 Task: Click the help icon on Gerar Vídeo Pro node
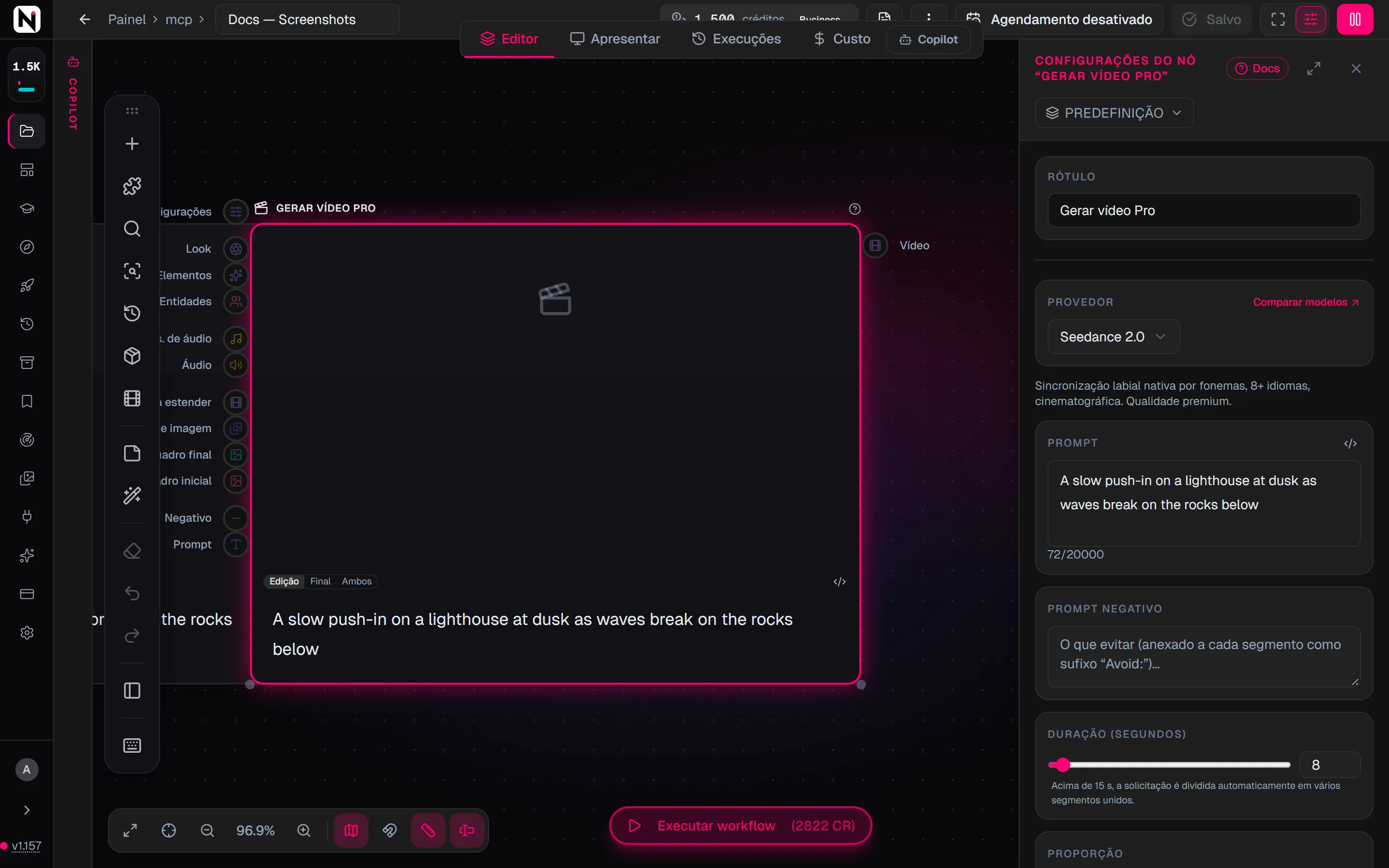pos(855,209)
